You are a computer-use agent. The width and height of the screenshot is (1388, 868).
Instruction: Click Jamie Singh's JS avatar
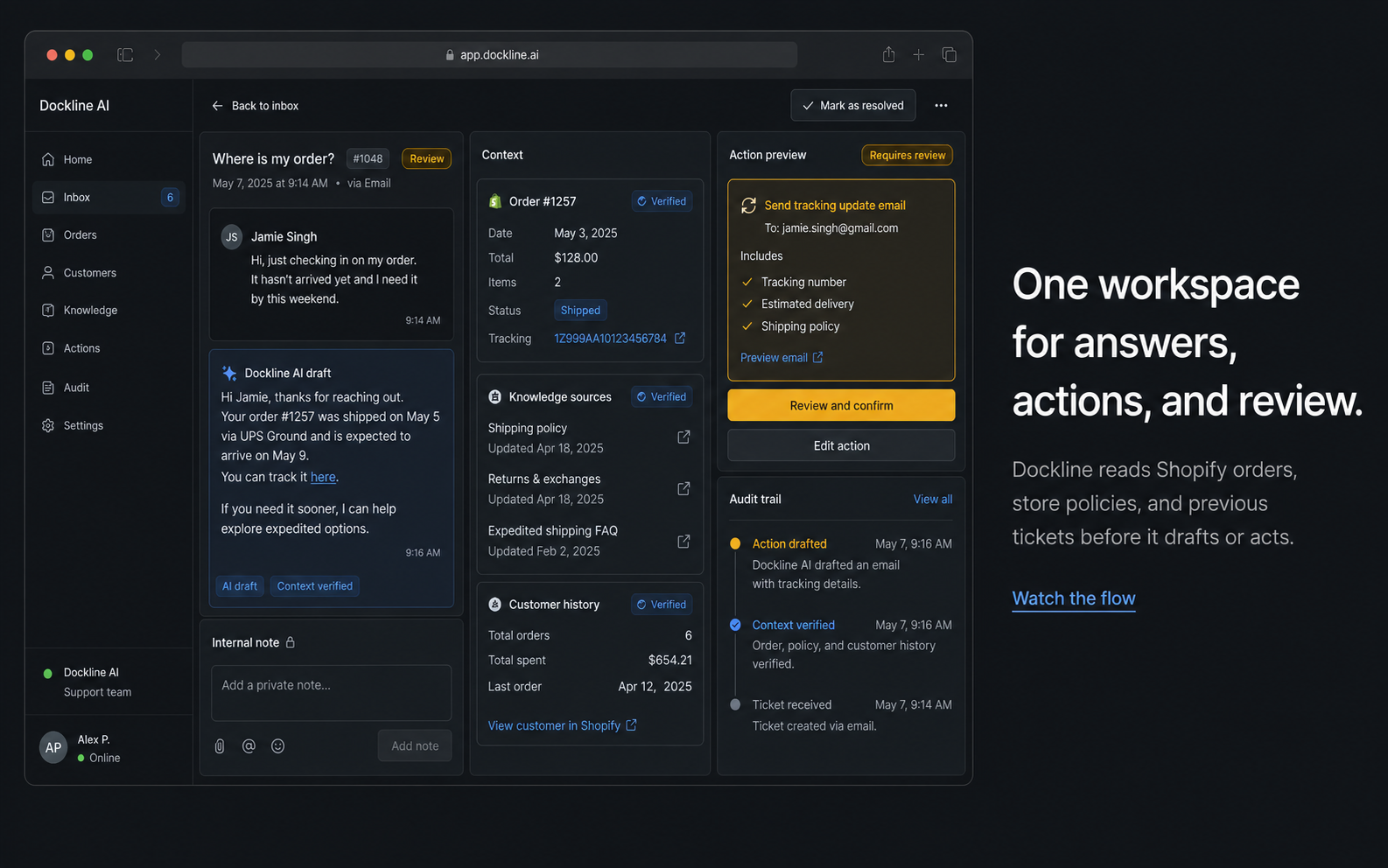pos(232,237)
